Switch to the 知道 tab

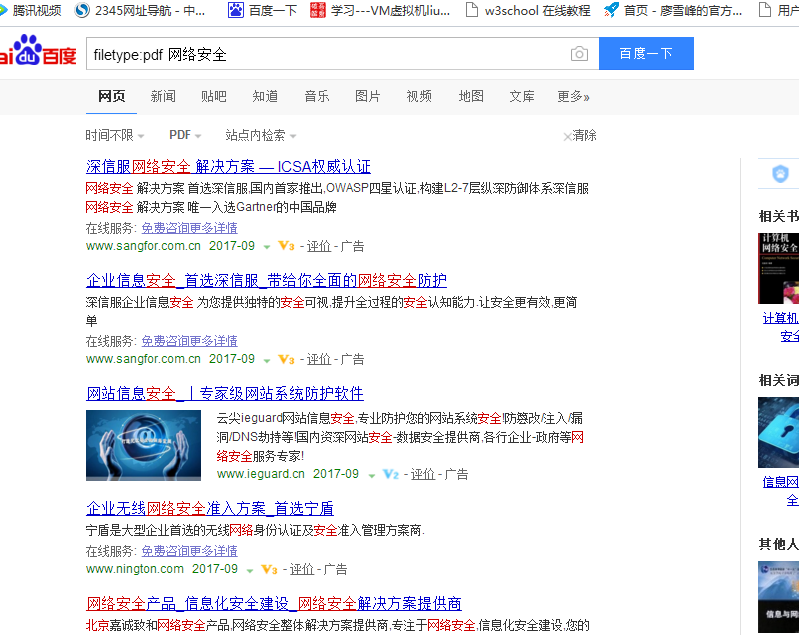click(x=265, y=96)
